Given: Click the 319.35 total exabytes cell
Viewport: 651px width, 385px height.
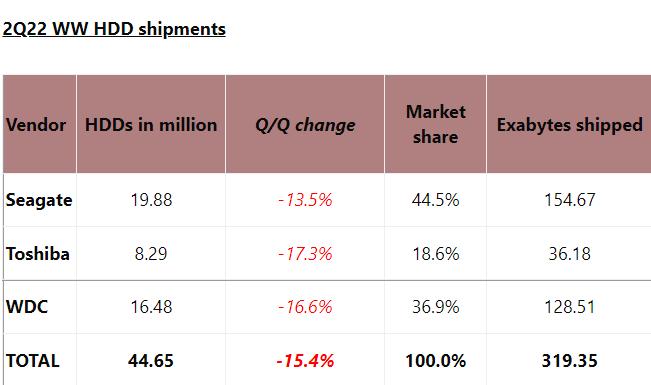Looking at the screenshot, I should pos(570,360).
